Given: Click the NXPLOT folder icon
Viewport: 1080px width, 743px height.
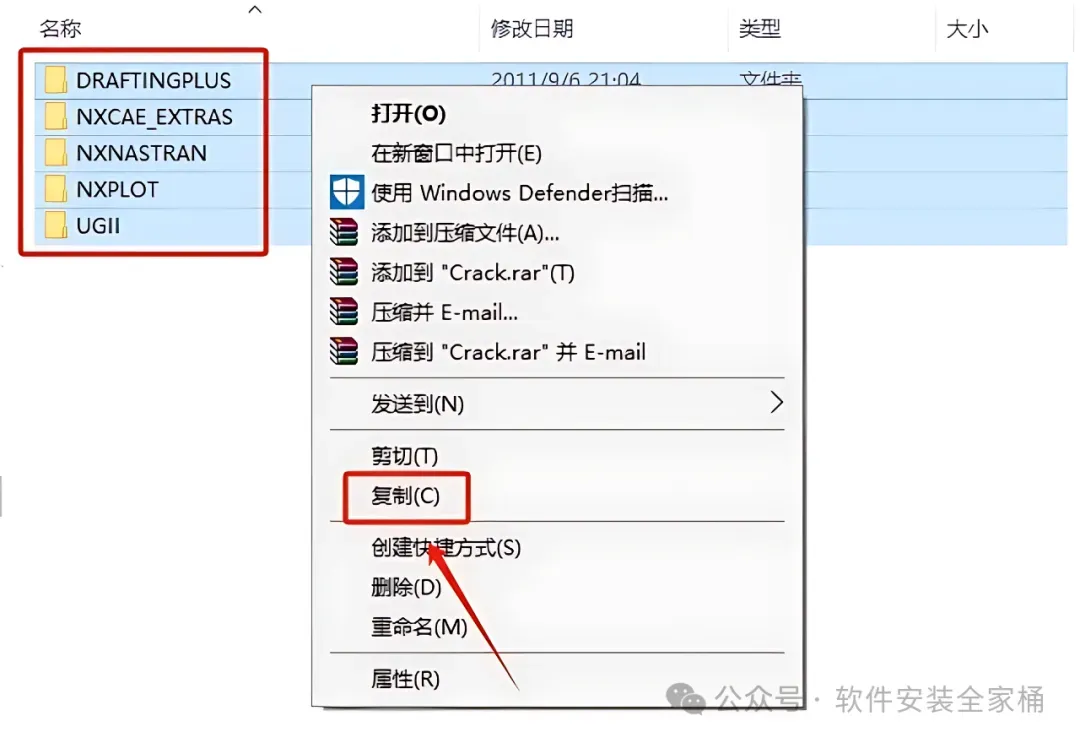Looking at the screenshot, I should coord(56,189).
